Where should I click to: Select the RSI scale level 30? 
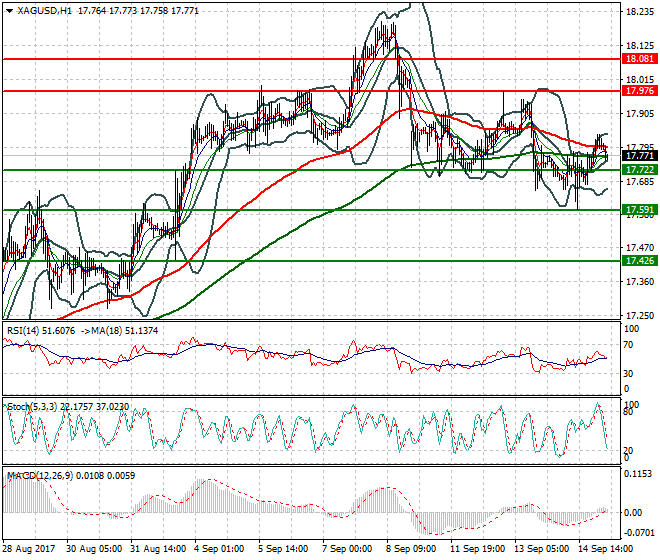pyautogui.click(x=628, y=374)
